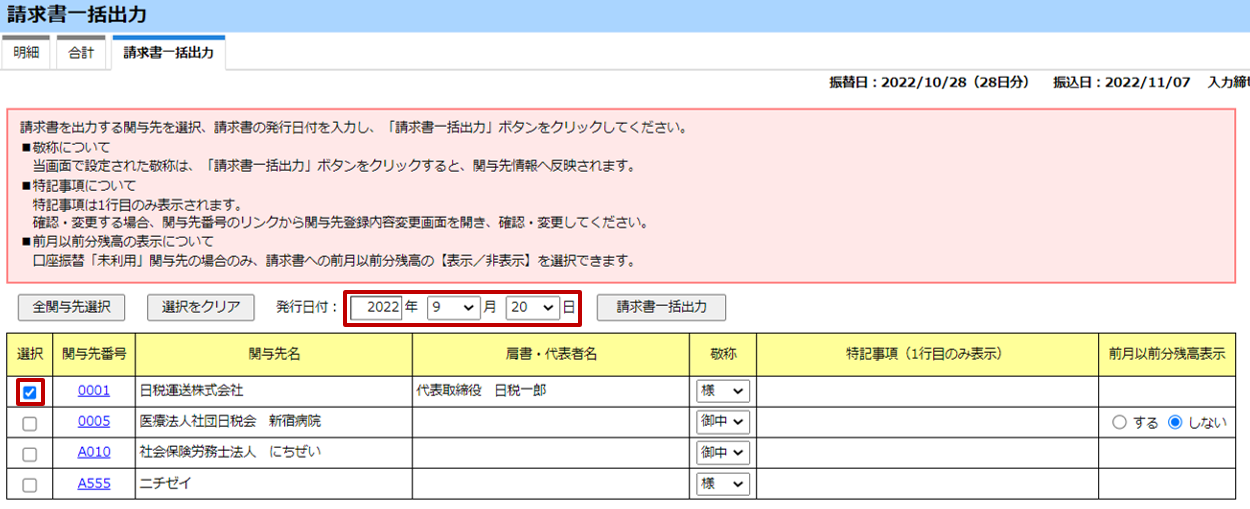Screen dimensions: 1250x509
Task: Tick the checkbox for ニチゼイ
Action: pos(29,485)
